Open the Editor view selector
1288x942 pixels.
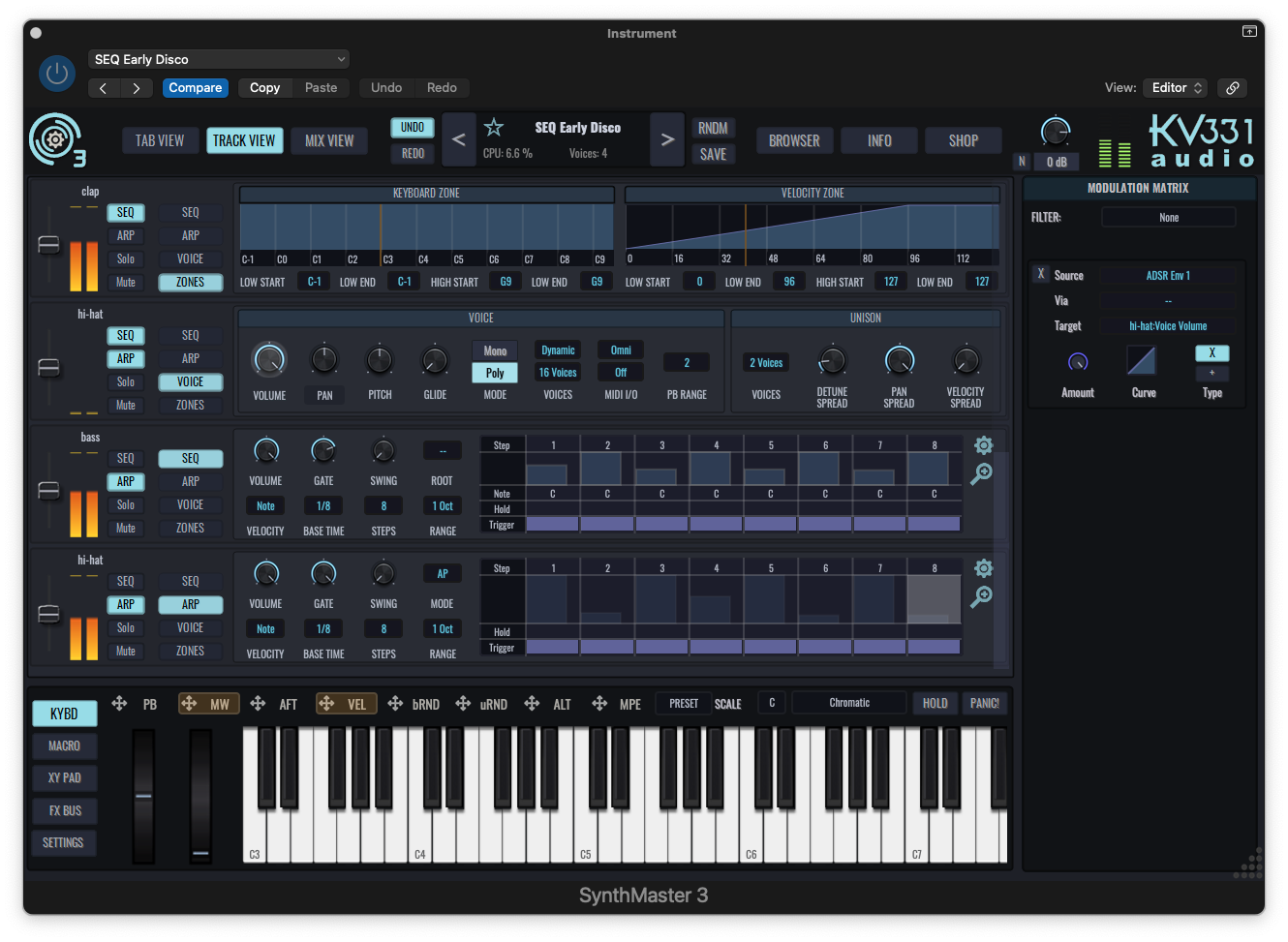1174,87
